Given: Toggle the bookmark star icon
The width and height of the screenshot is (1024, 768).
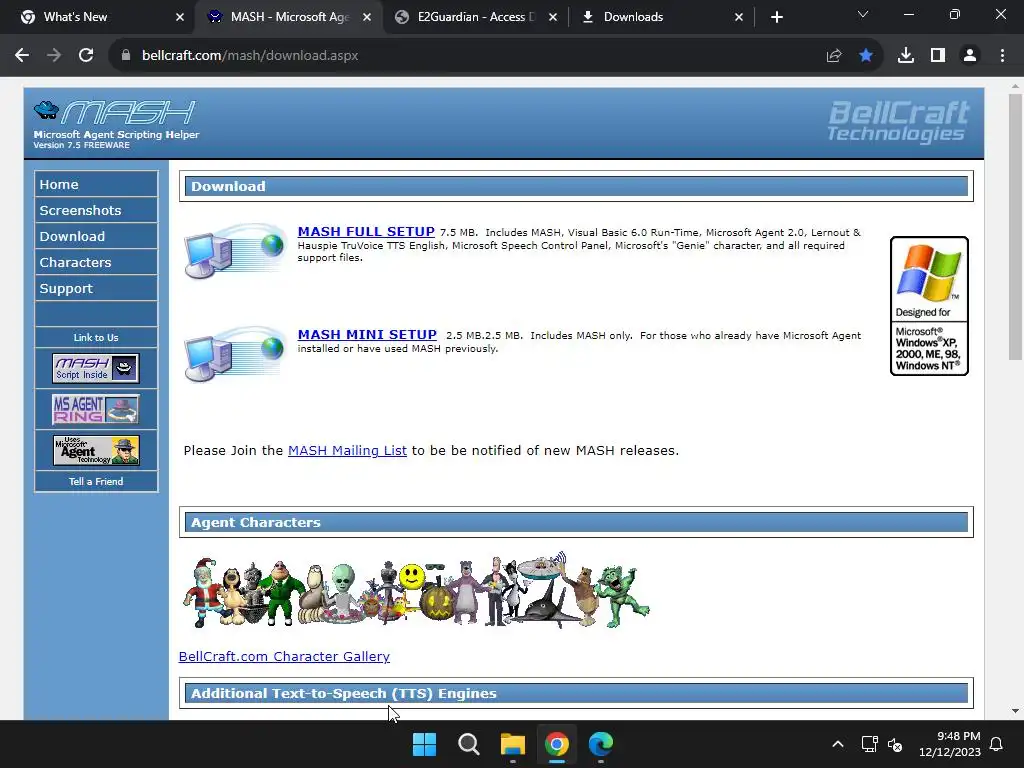Looking at the screenshot, I should pos(866,56).
